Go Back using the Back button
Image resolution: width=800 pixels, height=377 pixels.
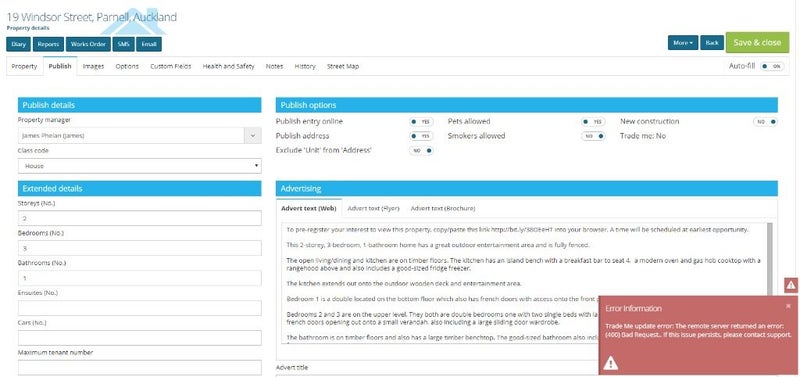[712, 43]
